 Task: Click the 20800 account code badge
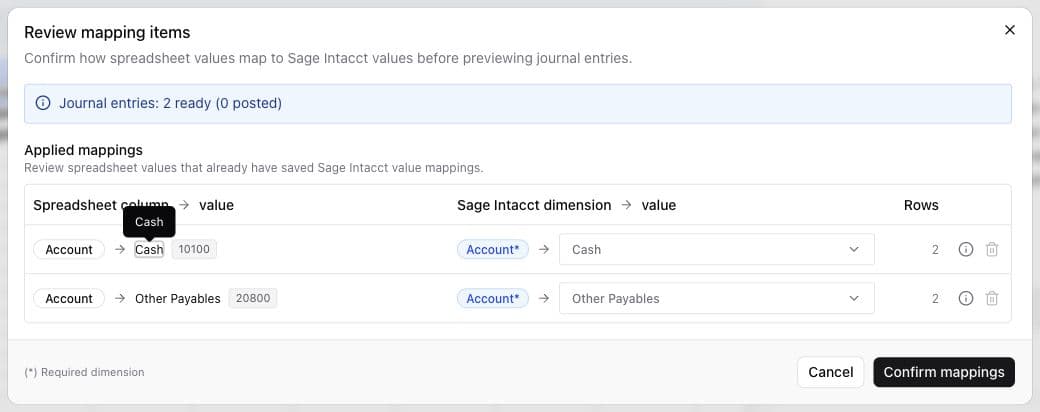253,299
